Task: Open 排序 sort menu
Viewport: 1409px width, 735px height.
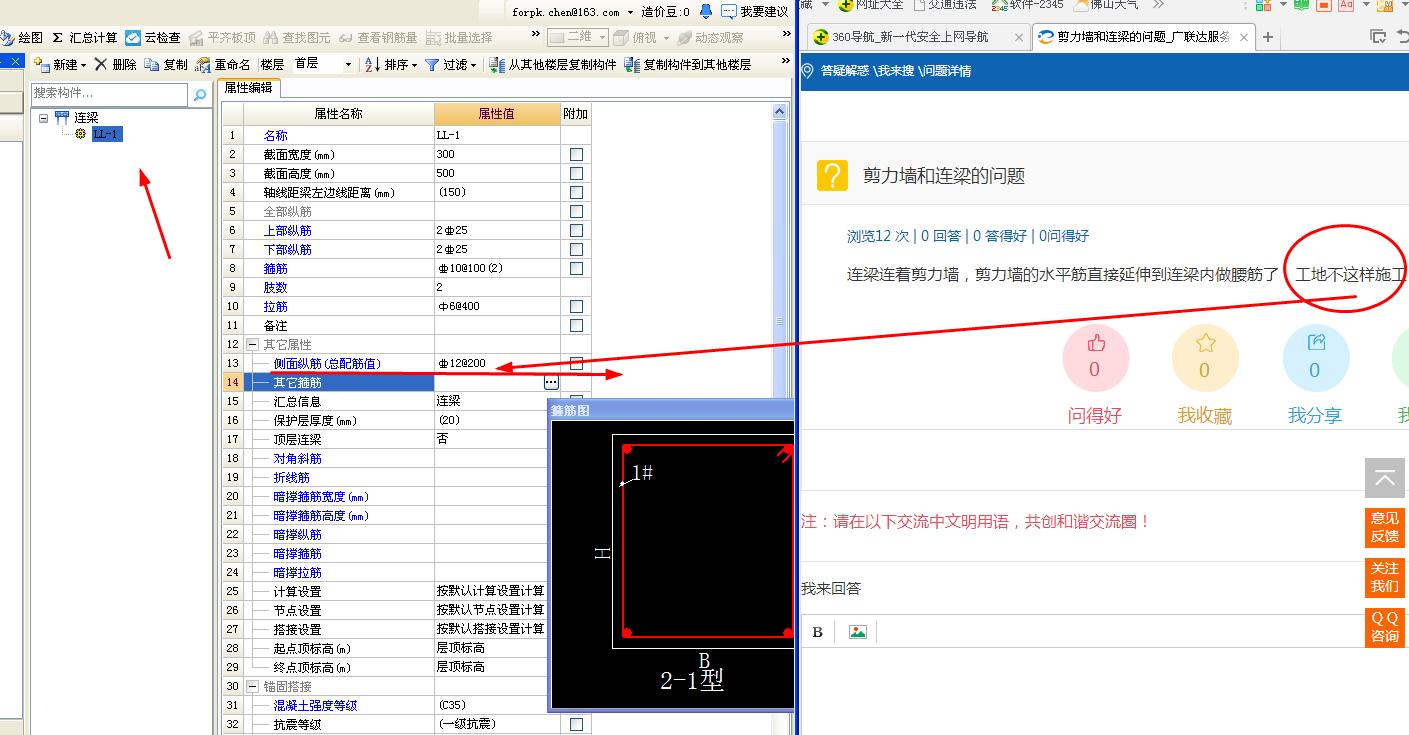Action: coord(390,65)
